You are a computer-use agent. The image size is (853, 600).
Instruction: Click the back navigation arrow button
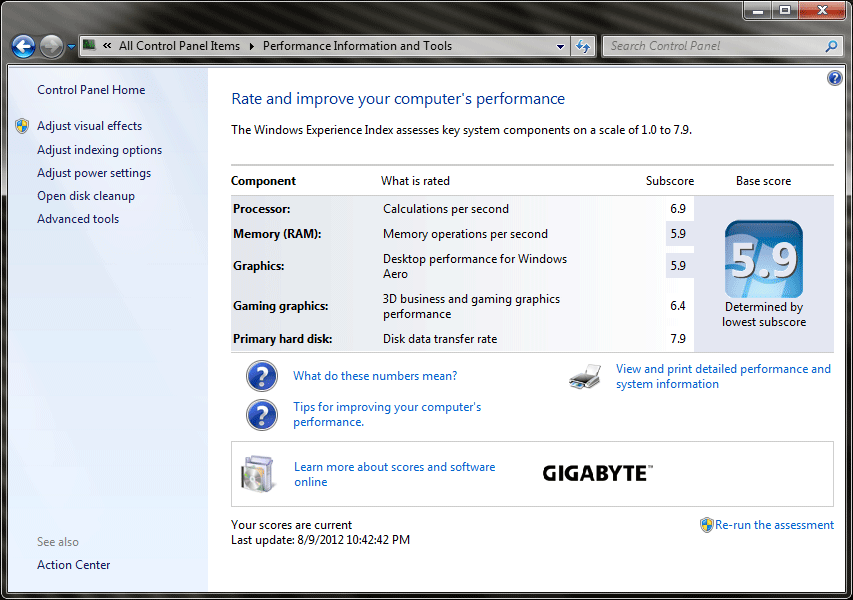pyautogui.click(x=22, y=45)
